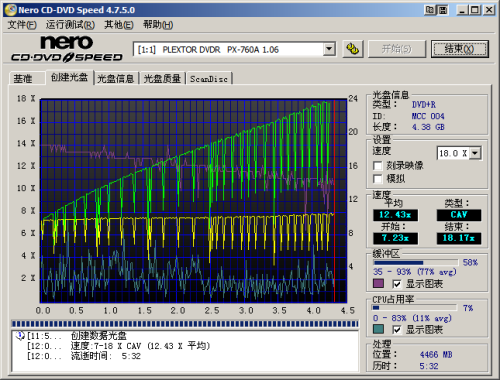Screen dimensions: 500x380
Task: Open the PLEXTOR drive selection dropdown
Action: [329, 49]
